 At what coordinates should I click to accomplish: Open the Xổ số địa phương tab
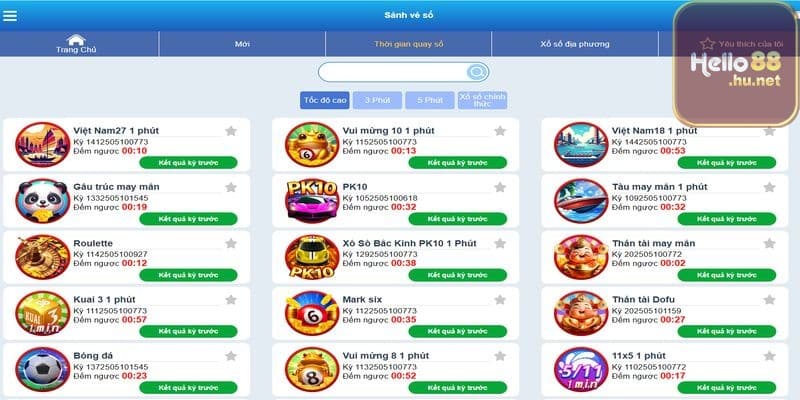[x=575, y=44]
